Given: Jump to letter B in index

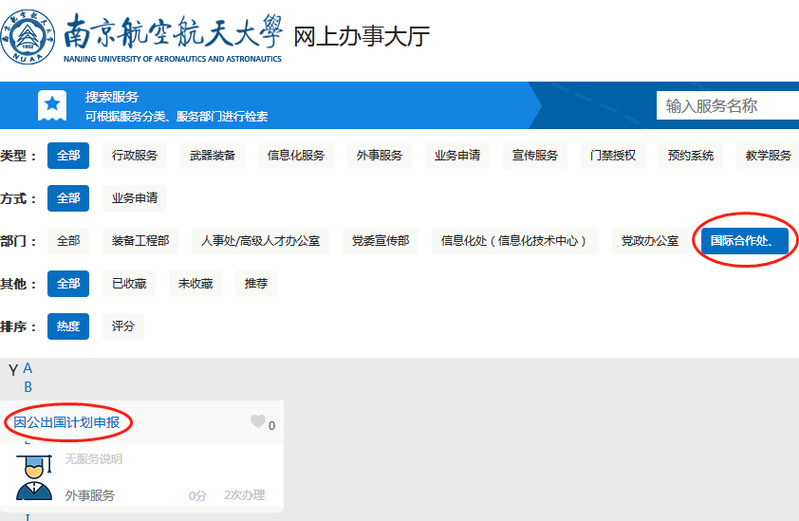Looking at the screenshot, I should pos(28,387).
